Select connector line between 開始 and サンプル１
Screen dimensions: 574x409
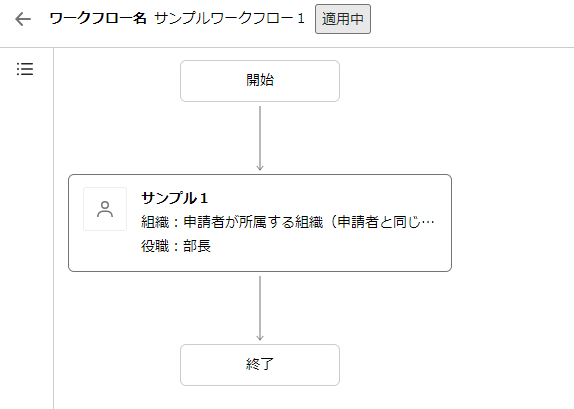coord(260,138)
